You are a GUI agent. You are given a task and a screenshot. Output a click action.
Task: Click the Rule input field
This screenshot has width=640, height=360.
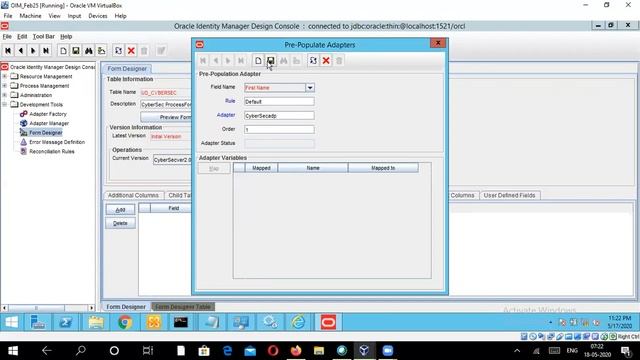[279, 102]
